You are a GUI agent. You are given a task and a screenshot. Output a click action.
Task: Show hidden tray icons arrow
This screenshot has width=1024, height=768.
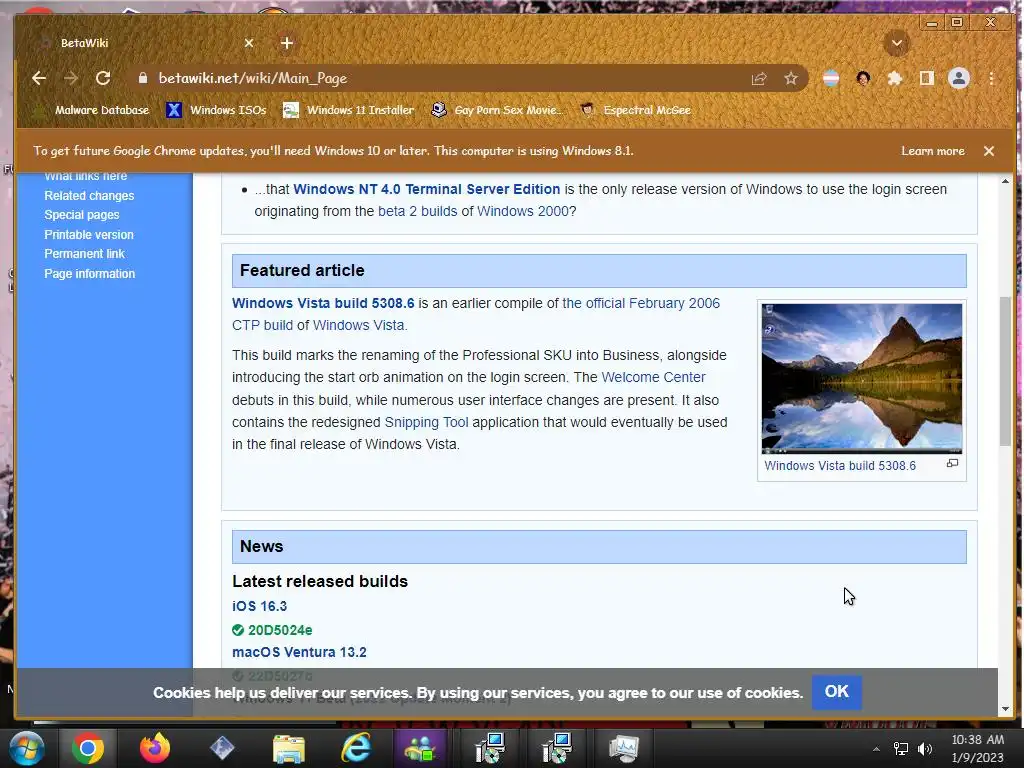coord(876,749)
